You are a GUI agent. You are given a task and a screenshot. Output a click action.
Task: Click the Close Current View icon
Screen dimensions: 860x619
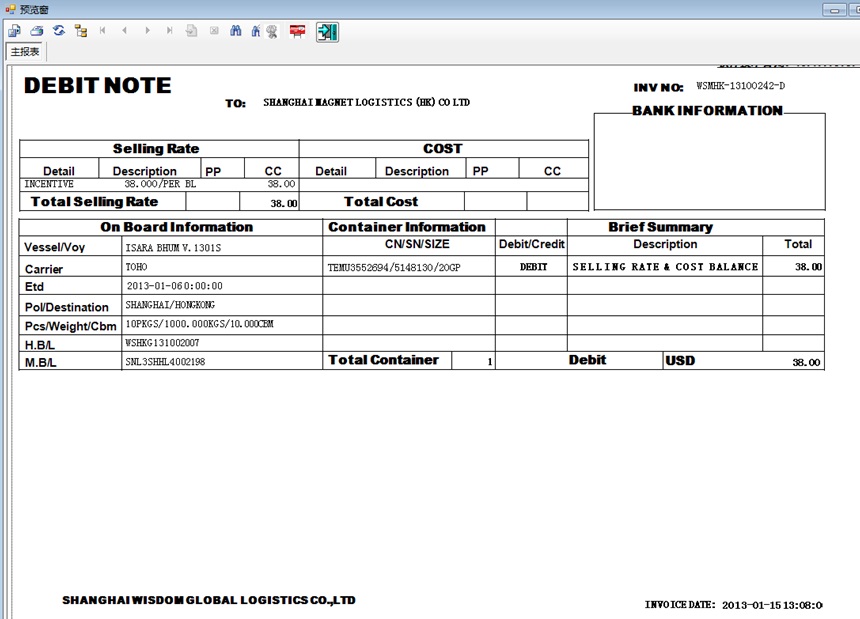tap(214, 31)
